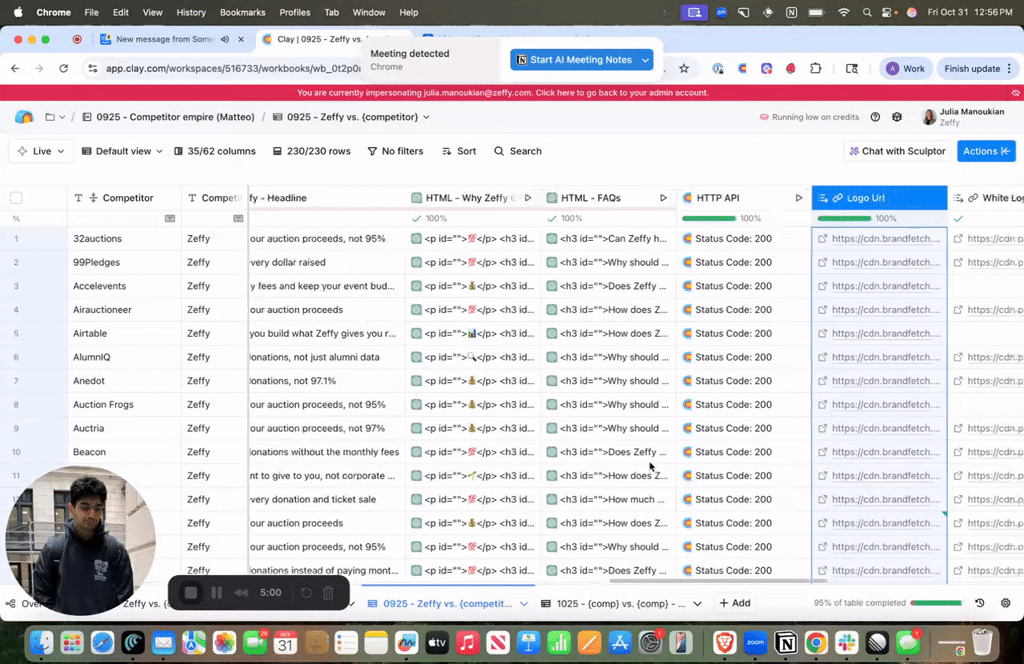Toggle the Live mode dropdown
This screenshot has width=1024, height=664.
click(41, 151)
